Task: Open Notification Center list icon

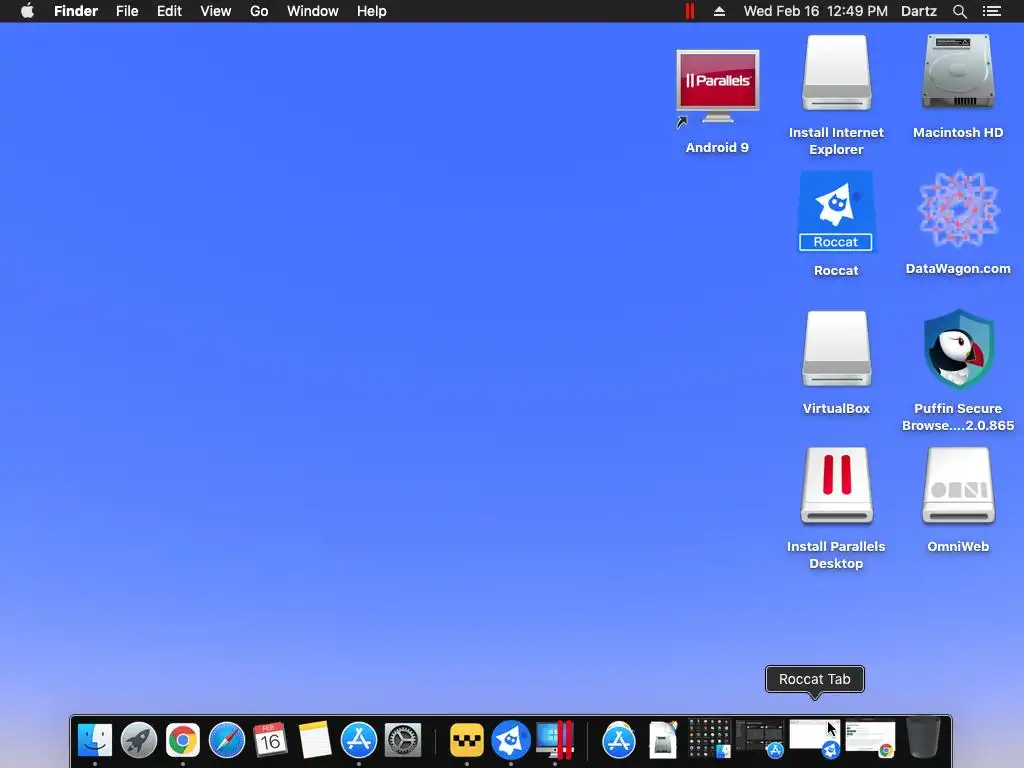Action: pos(992,11)
